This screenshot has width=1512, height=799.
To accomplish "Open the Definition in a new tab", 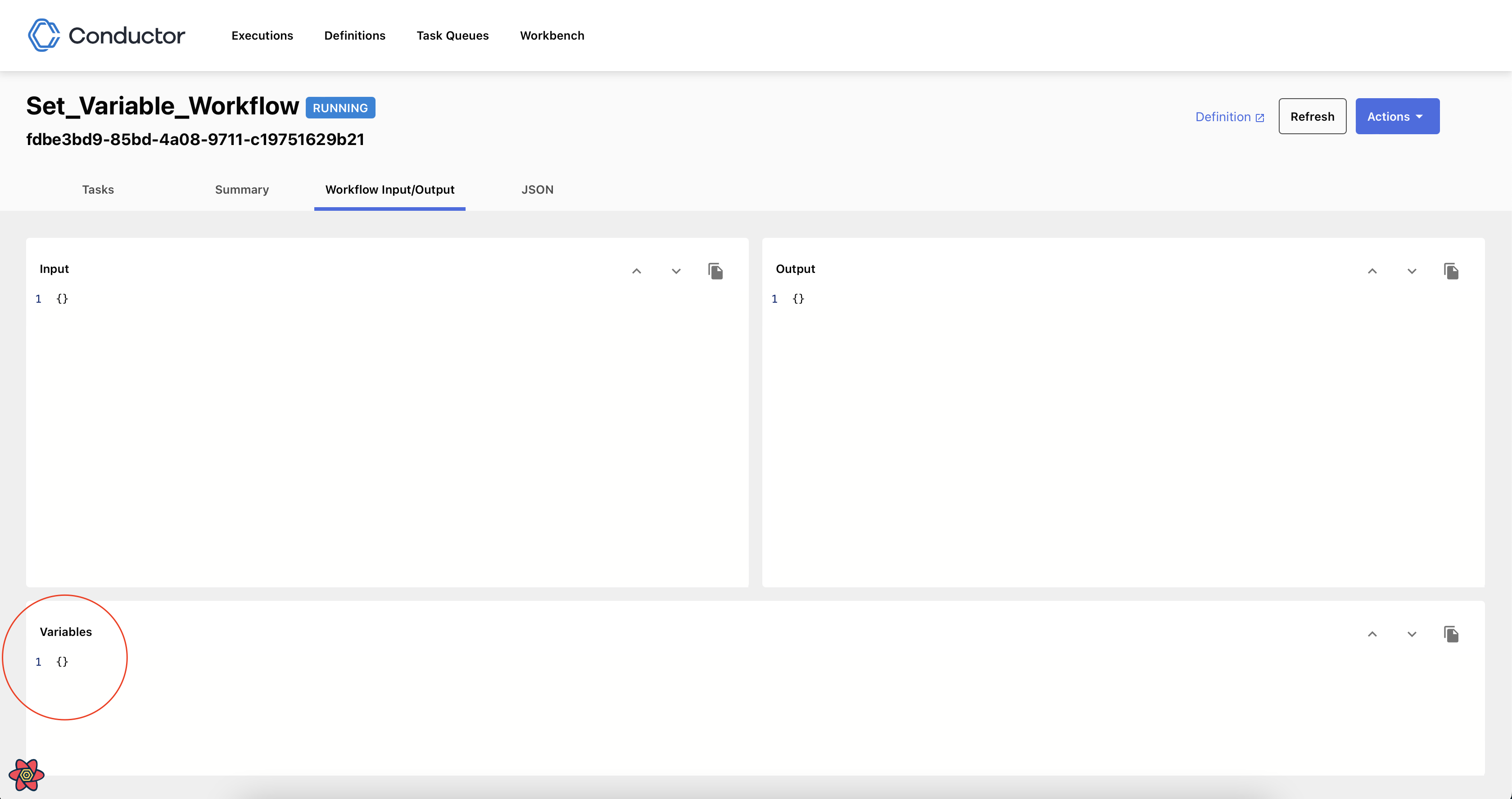I will (1230, 116).
